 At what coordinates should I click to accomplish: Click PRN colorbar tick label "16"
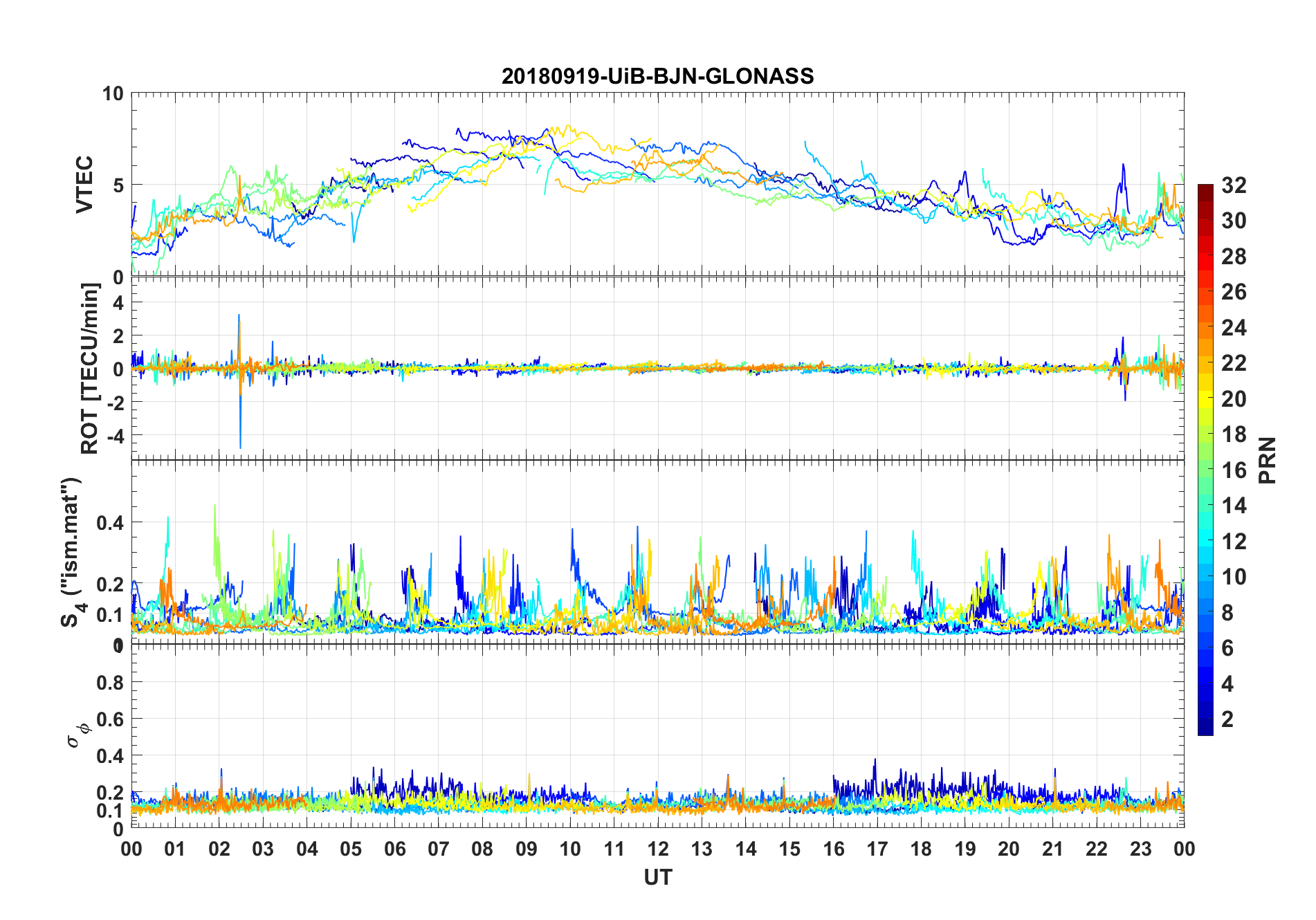point(1234,470)
